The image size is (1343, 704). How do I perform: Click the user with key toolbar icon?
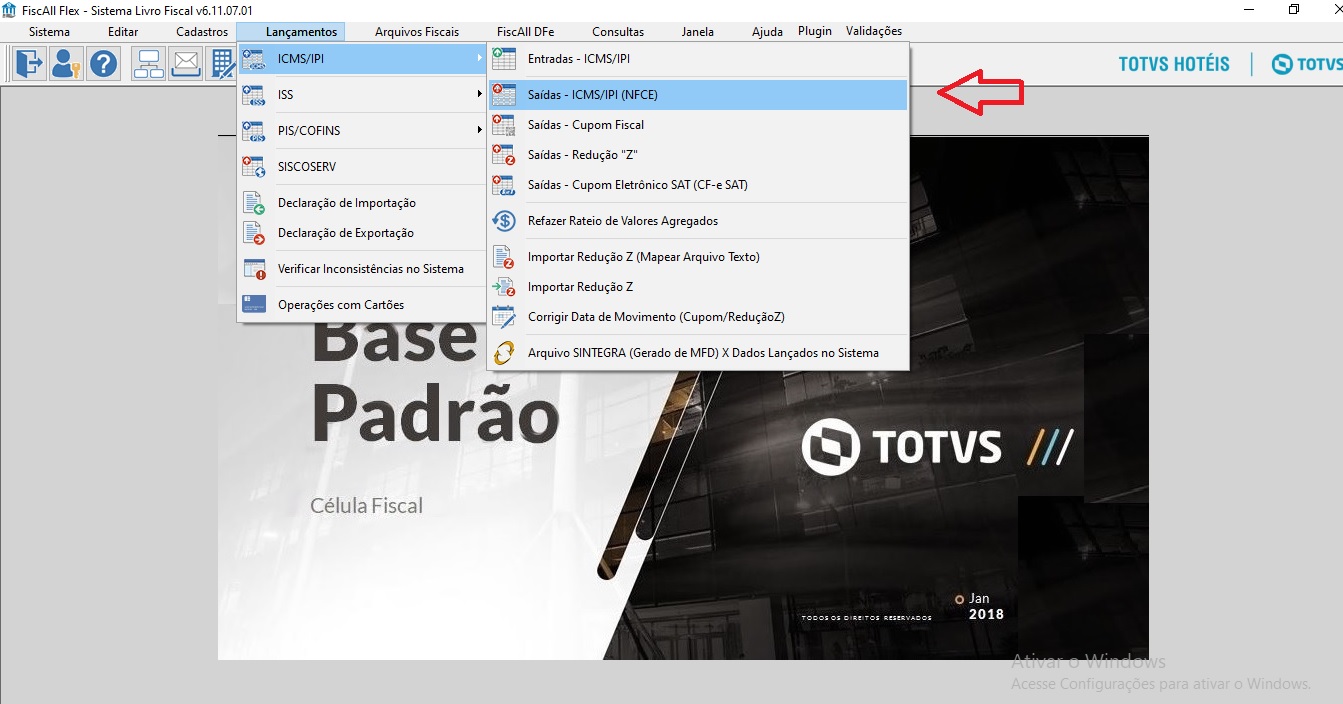tap(66, 64)
